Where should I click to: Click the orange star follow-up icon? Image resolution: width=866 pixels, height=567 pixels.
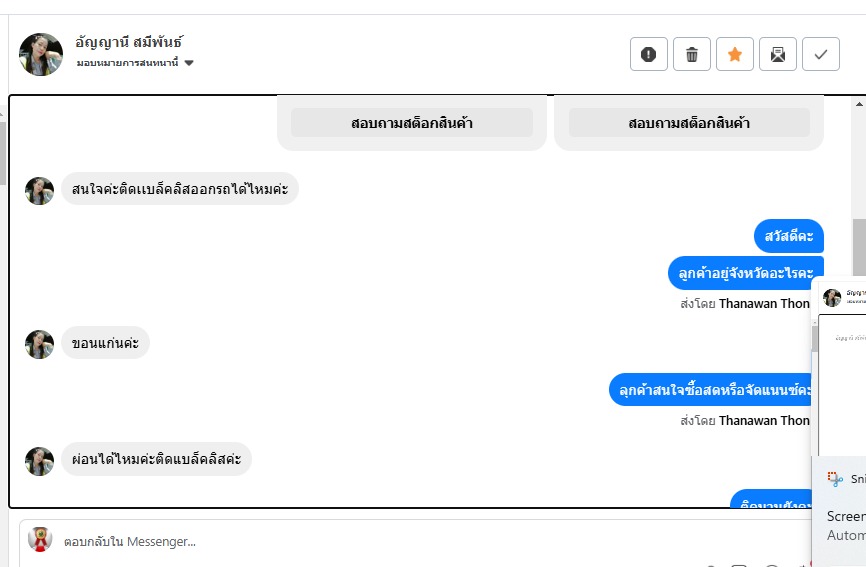(735, 55)
